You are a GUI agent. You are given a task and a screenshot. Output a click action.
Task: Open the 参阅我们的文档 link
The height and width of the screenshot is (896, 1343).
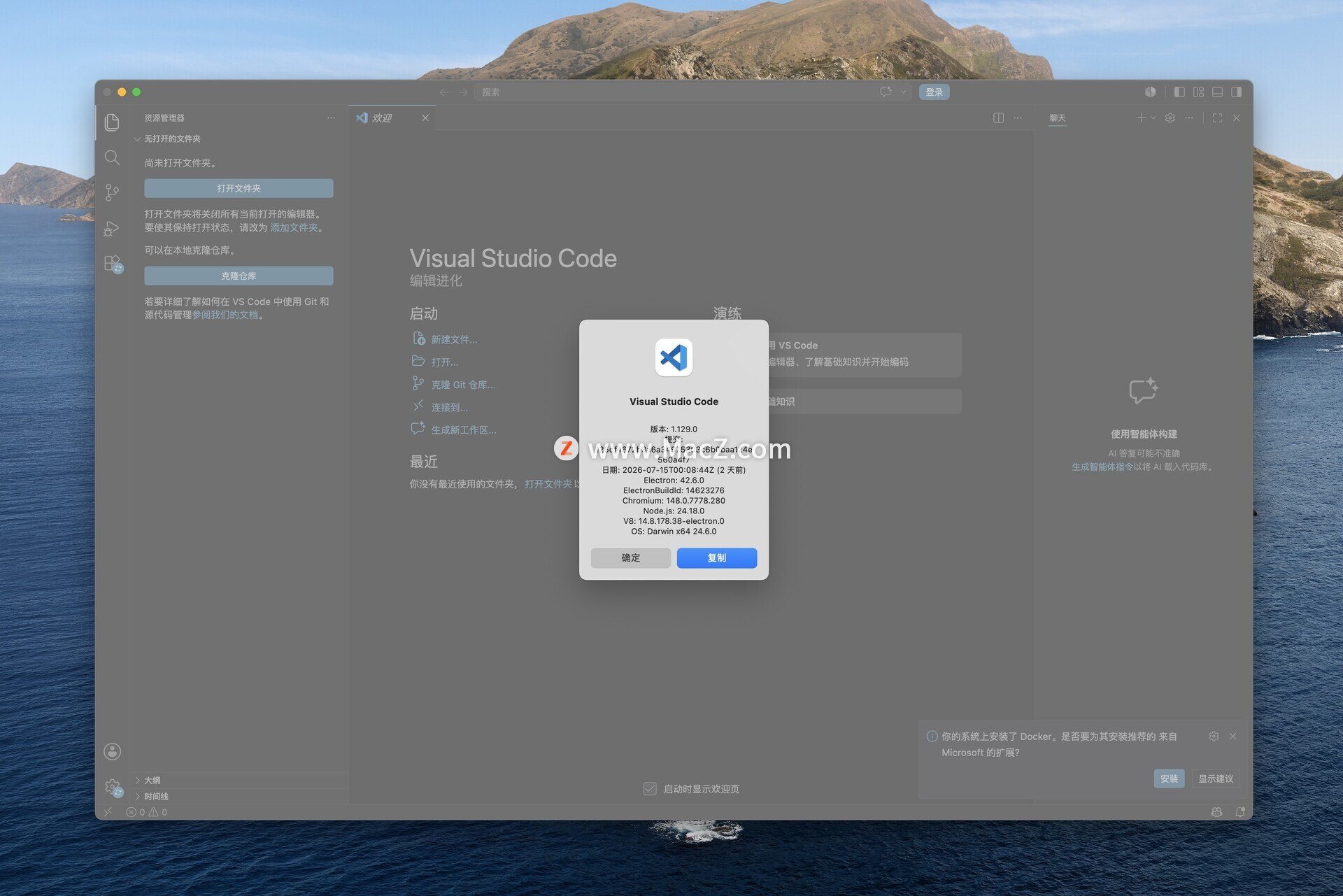pos(225,315)
